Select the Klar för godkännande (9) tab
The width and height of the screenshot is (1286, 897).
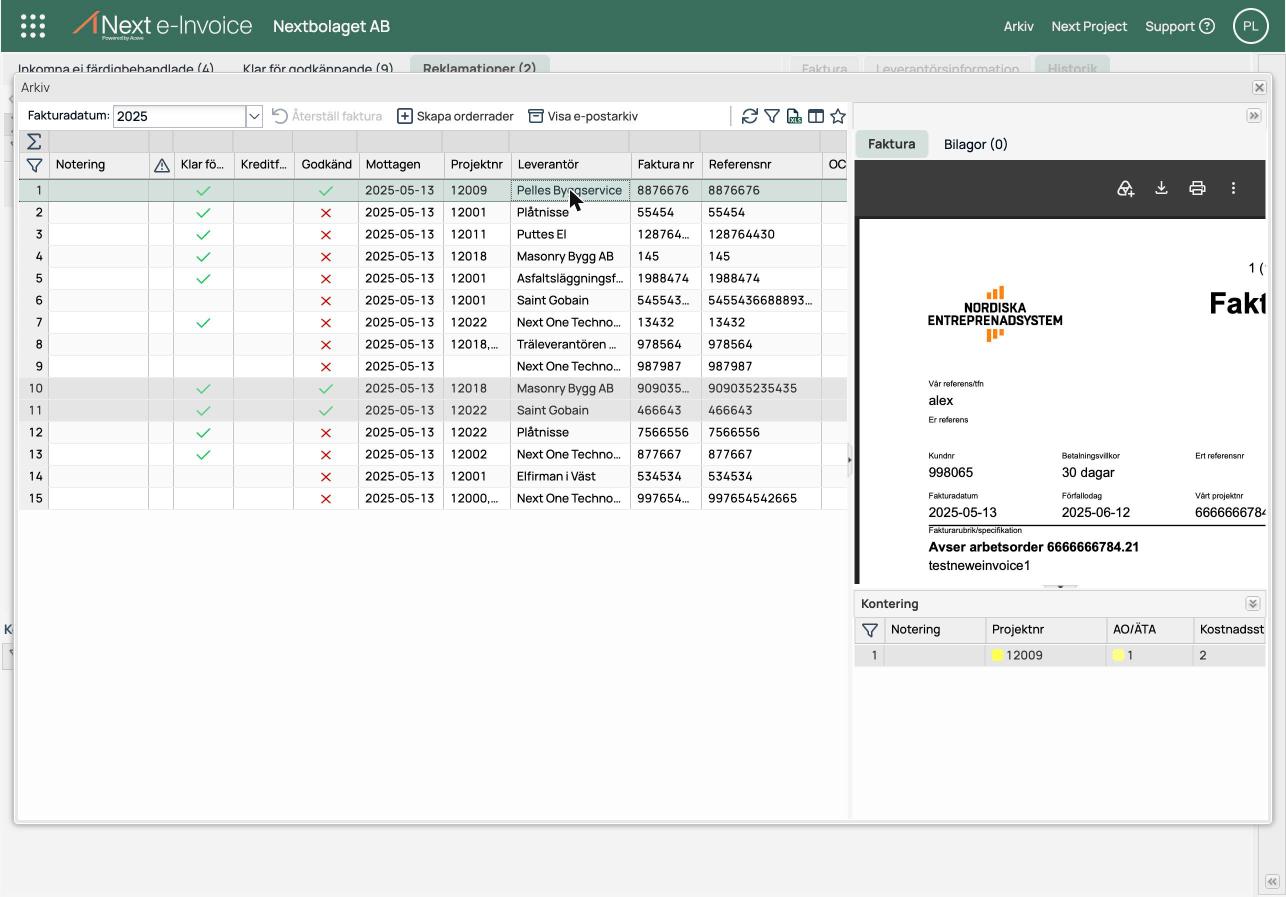tap(318, 68)
